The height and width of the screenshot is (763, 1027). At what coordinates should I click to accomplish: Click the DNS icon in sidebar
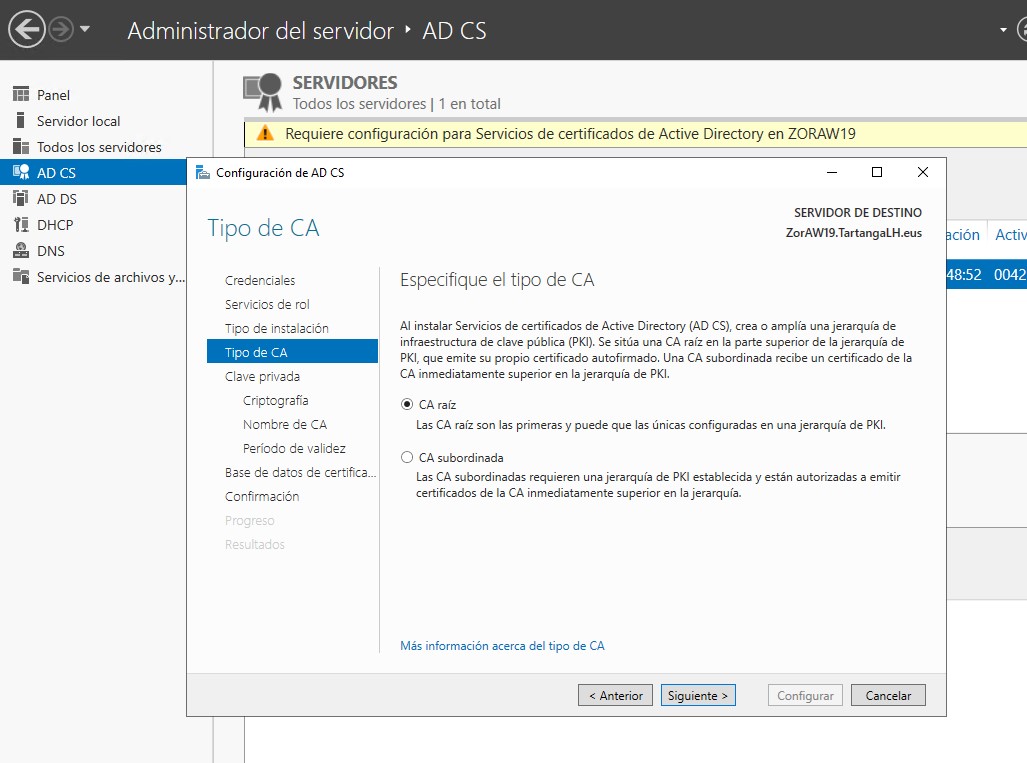[x=21, y=251]
